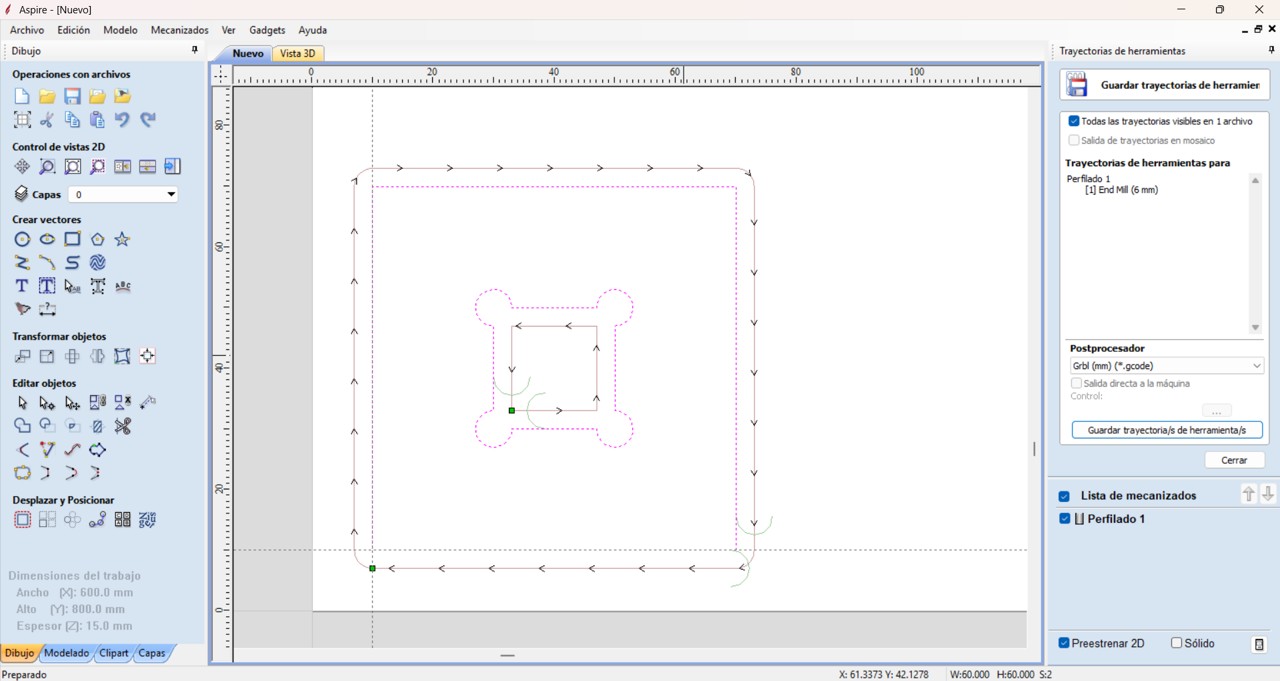Switch to the Nuevo 2D view tab

[x=247, y=54]
